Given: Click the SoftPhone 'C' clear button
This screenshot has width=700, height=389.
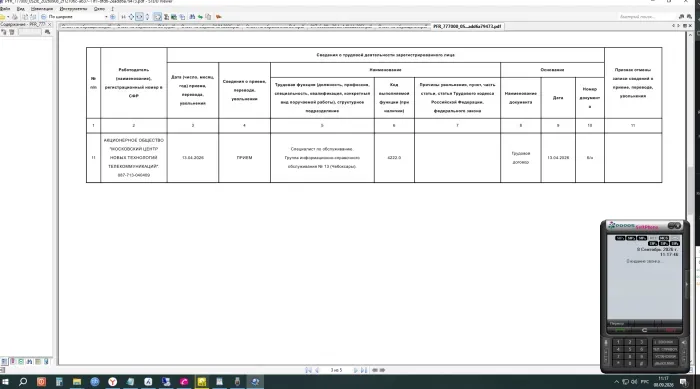Looking at the screenshot, I should point(644,330).
